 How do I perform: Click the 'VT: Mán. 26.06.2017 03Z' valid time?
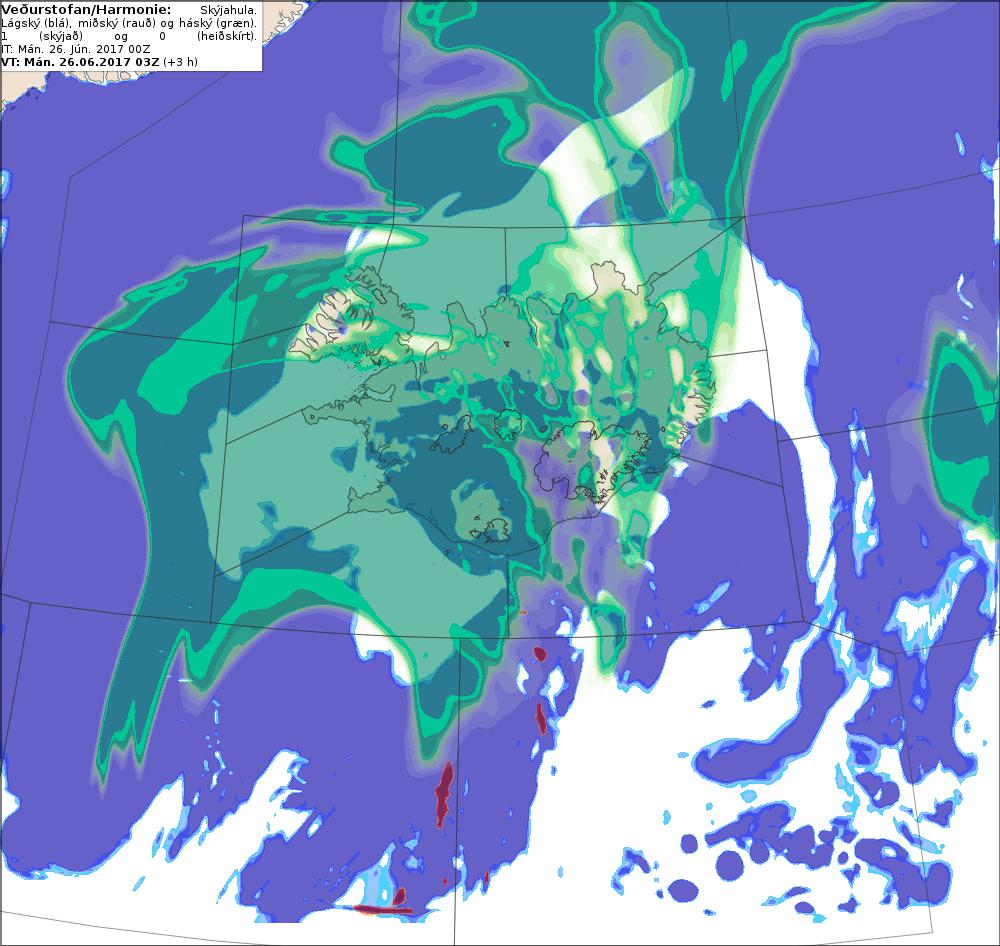click(x=80, y=62)
